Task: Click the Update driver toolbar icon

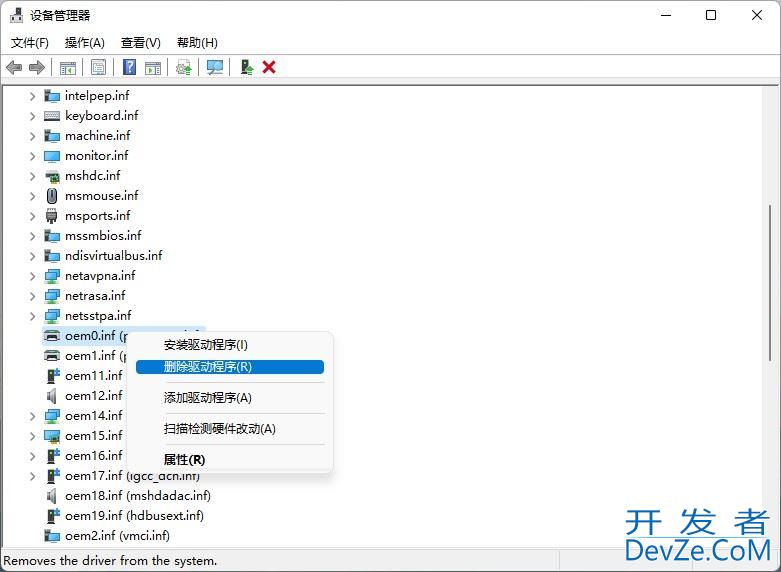Action: click(x=184, y=67)
